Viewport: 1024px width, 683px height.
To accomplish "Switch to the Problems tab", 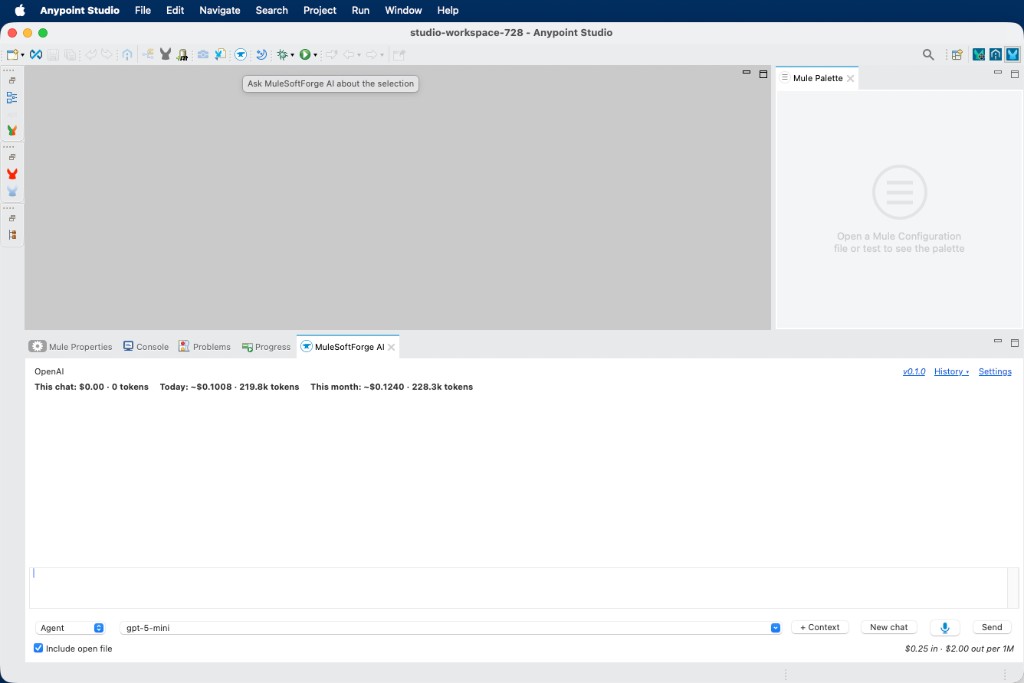I will point(204,347).
